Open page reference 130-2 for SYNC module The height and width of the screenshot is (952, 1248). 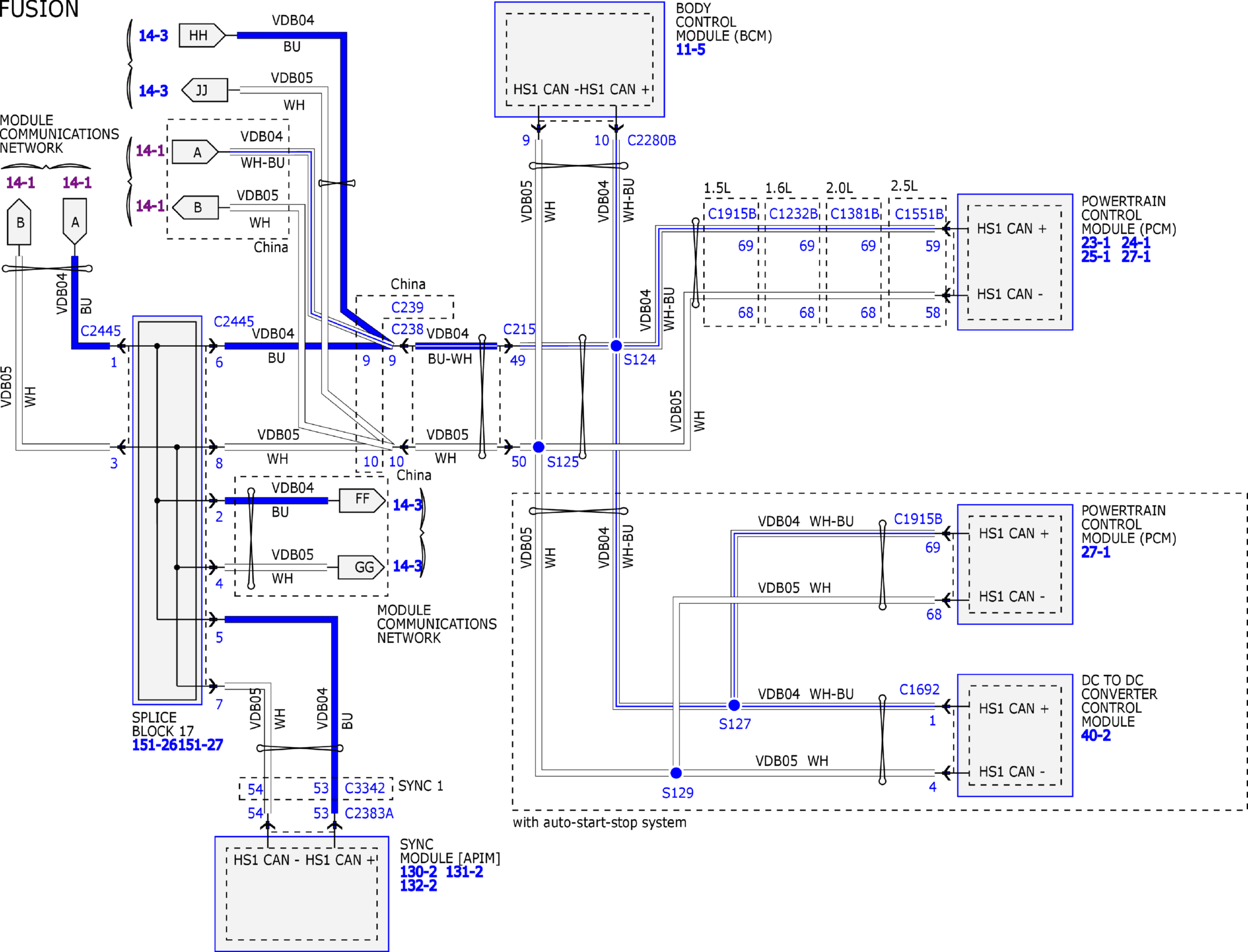coord(418,872)
